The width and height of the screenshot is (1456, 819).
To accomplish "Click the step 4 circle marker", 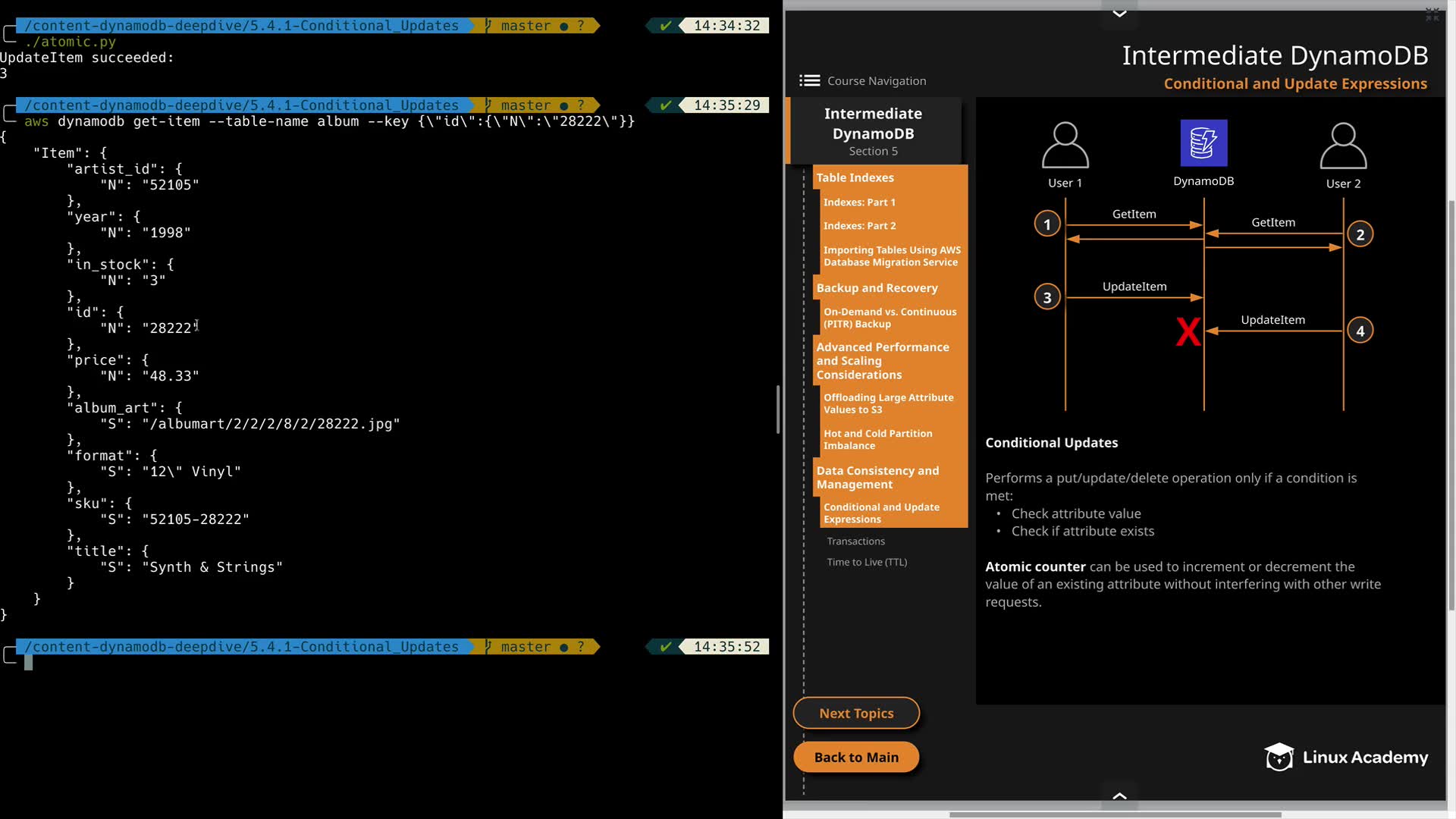I will click(1360, 331).
